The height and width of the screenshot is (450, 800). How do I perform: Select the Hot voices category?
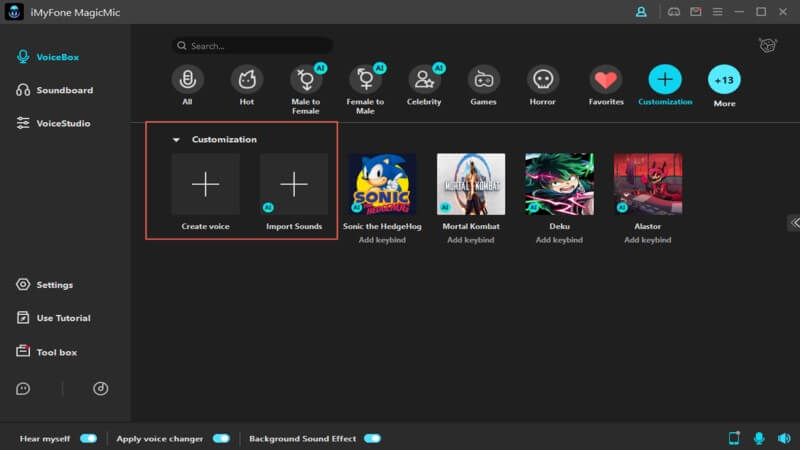246,85
